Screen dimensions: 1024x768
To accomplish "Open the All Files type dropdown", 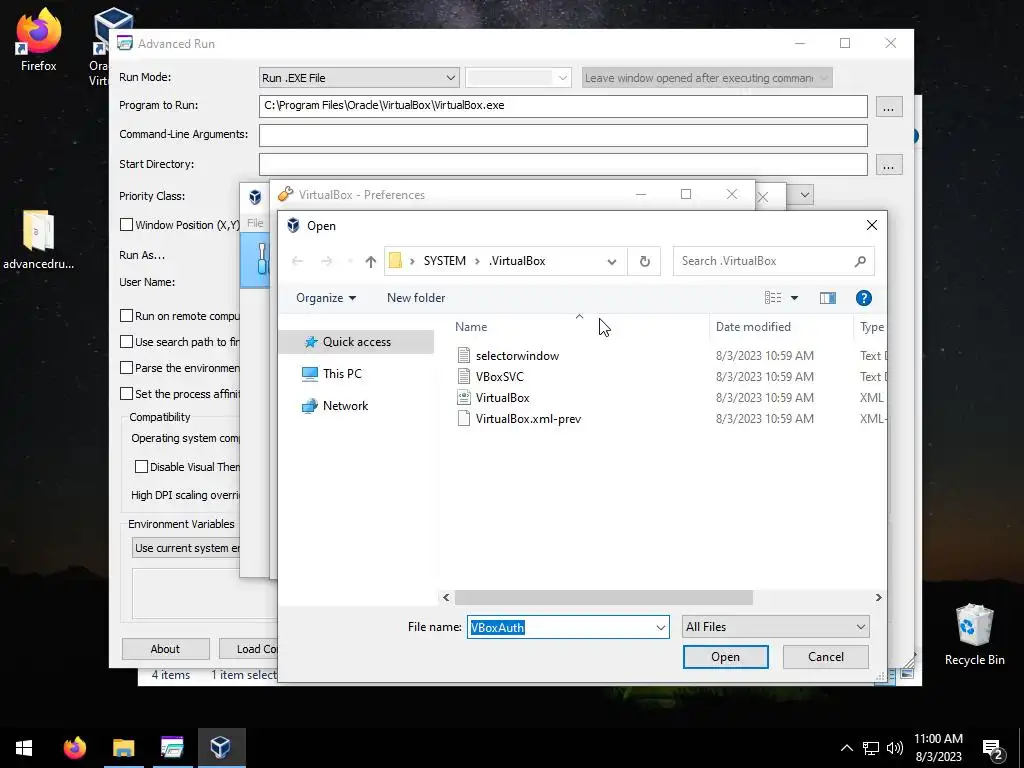I will pyautogui.click(x=775, y=627).
